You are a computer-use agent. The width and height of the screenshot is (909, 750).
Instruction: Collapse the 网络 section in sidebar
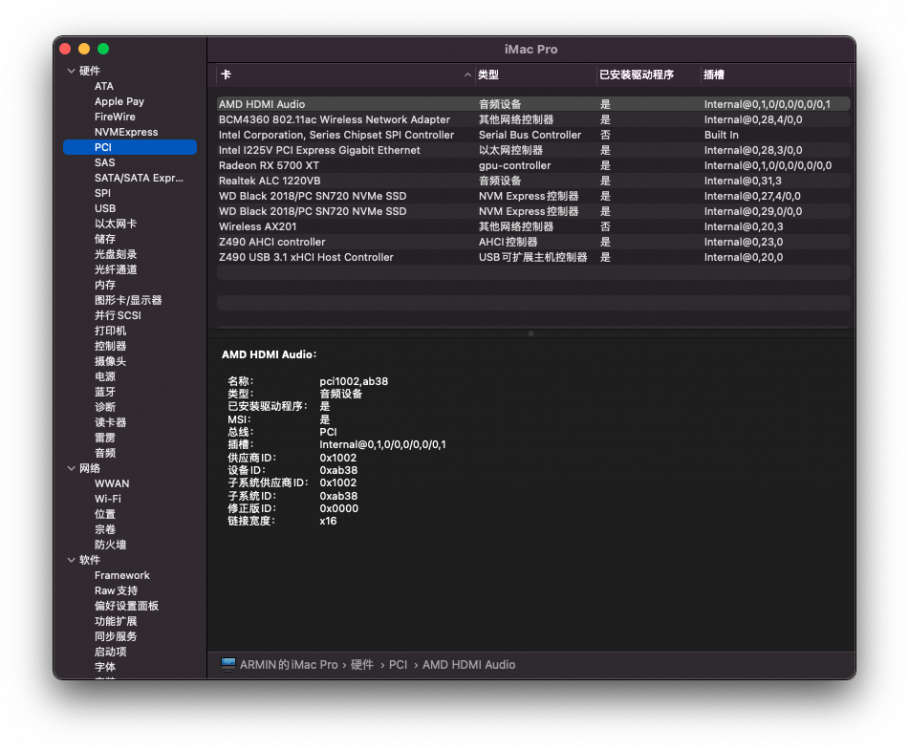coord(71,468)
